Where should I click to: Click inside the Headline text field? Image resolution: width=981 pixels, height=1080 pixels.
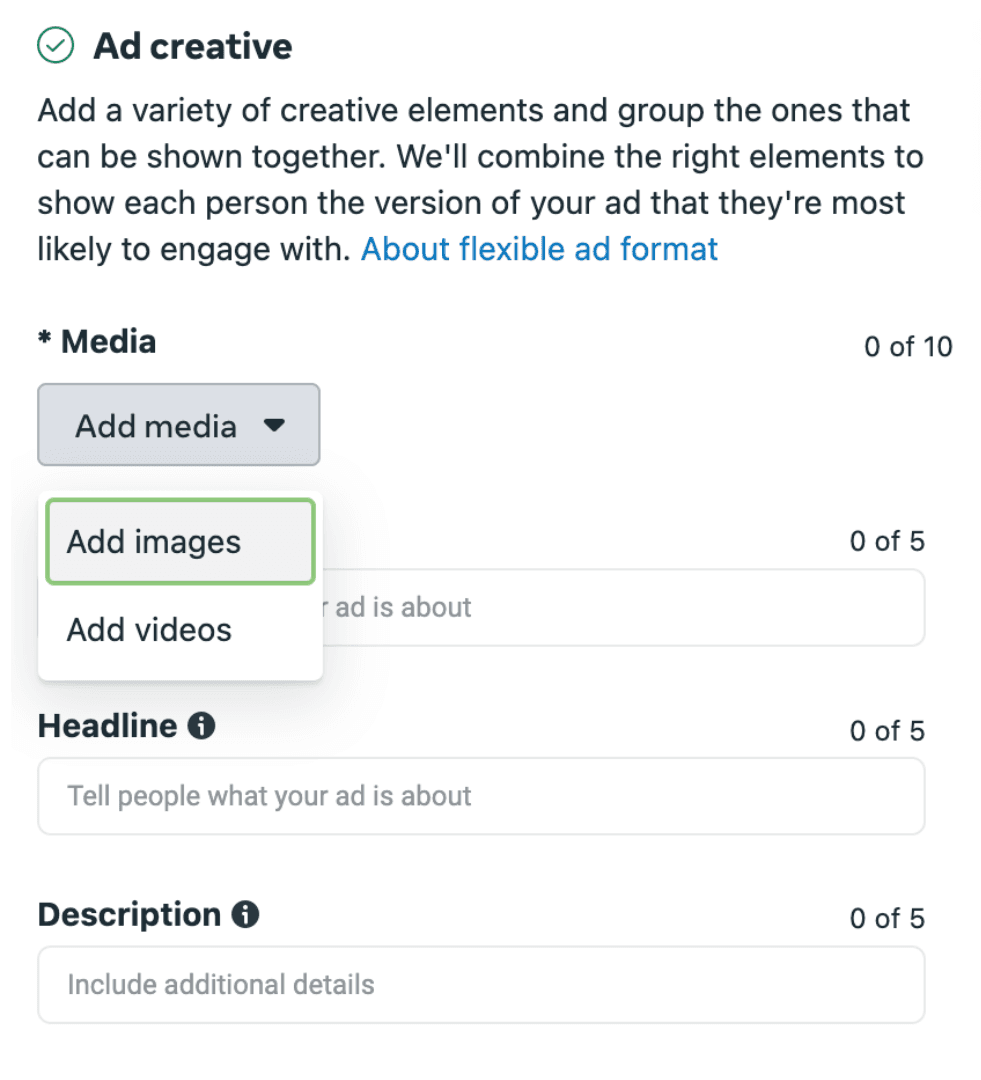tap(480, 796)
